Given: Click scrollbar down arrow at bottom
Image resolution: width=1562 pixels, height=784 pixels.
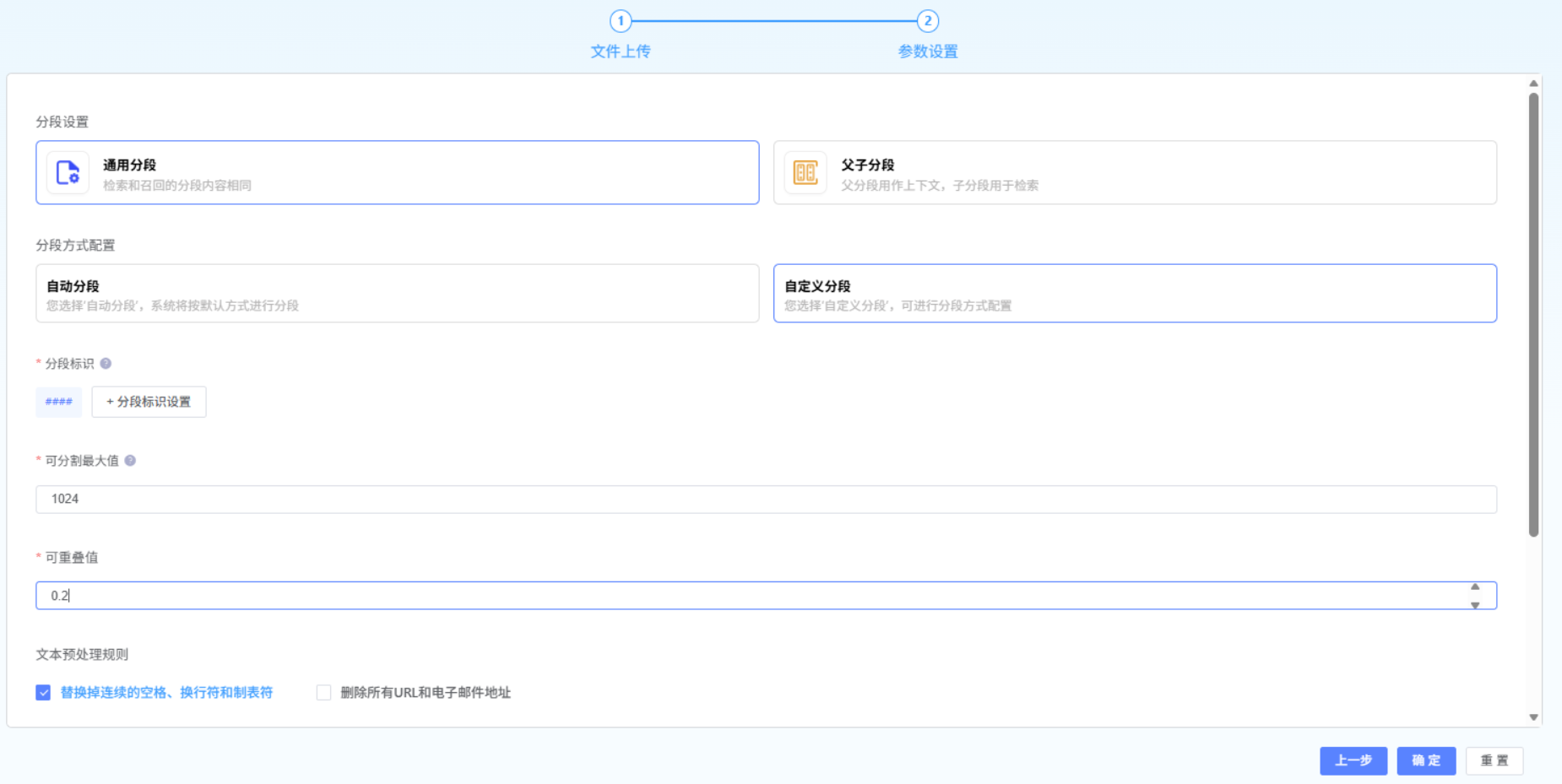Looking at the screenshot, I should tap(1534, 717).
